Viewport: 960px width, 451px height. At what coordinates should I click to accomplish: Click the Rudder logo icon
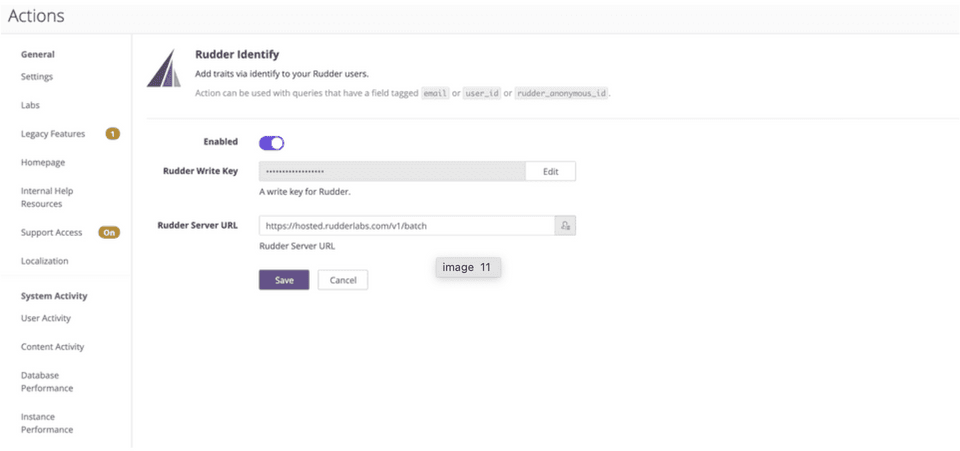pyautogui.click(x=163, y=68)
